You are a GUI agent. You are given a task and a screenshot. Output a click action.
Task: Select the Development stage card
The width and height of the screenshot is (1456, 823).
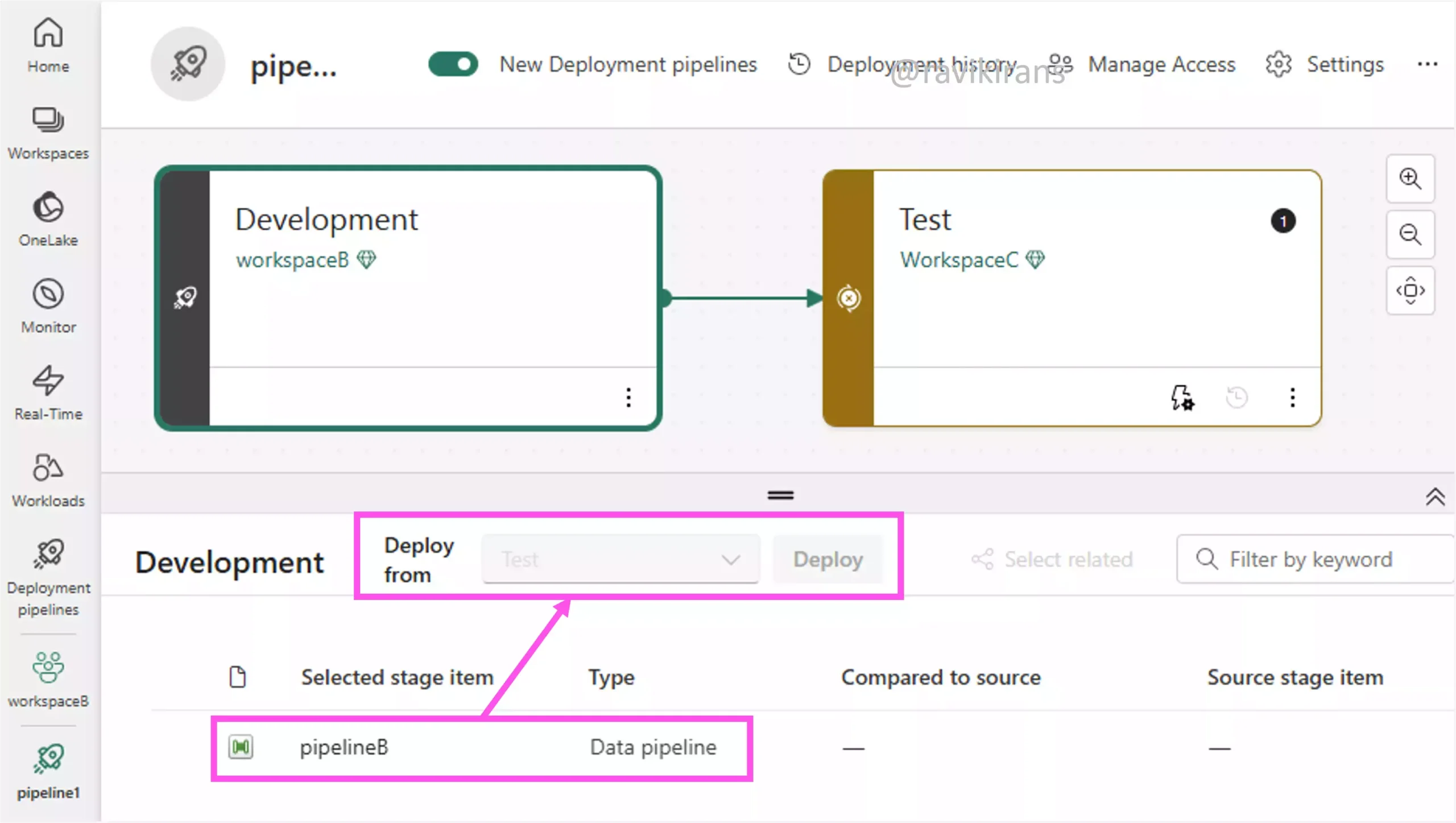click(408, 298)
